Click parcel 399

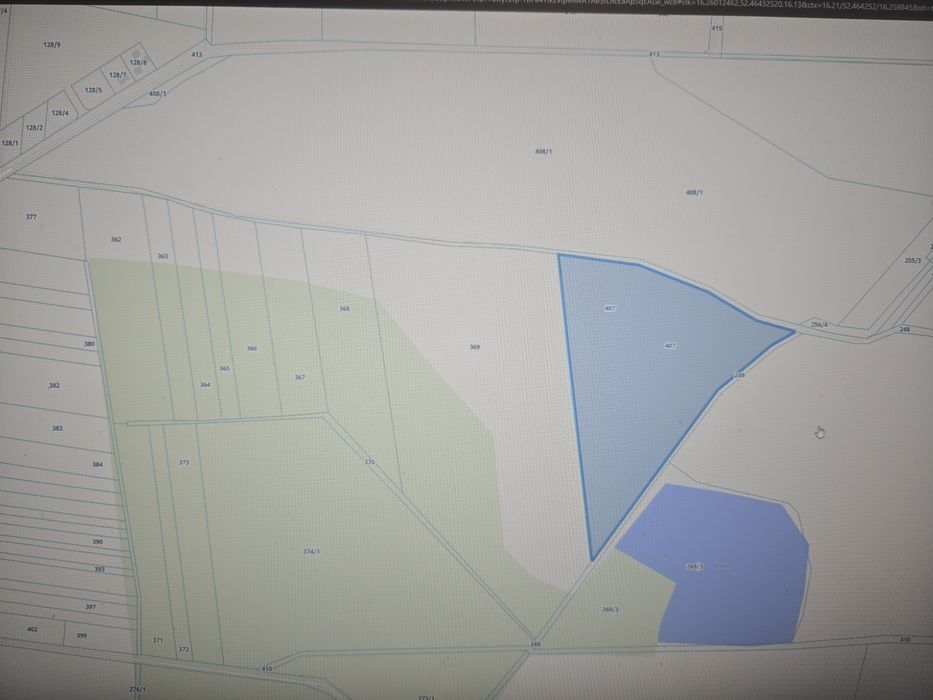[x=82, y=635]
